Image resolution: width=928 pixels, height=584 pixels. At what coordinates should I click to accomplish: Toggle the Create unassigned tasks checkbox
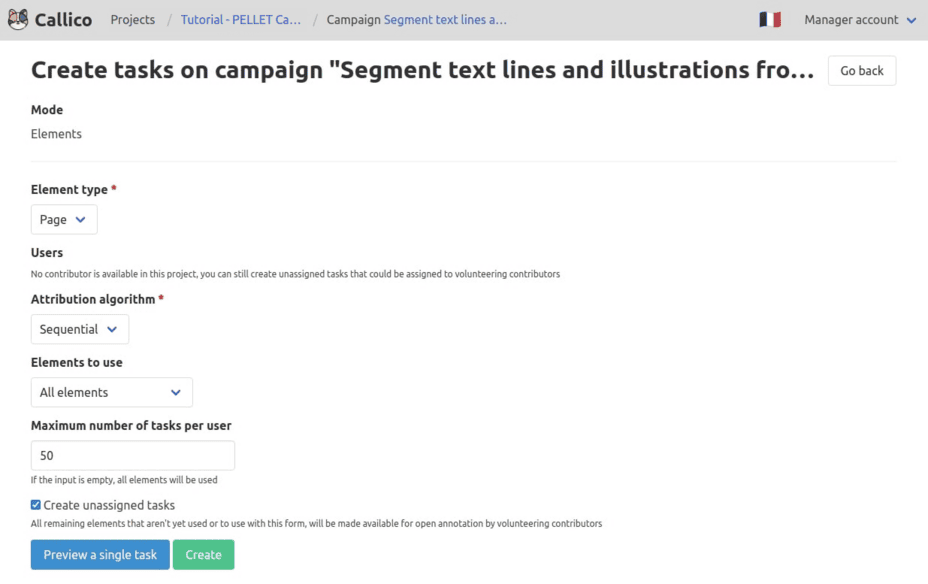(x=36, y=505)
